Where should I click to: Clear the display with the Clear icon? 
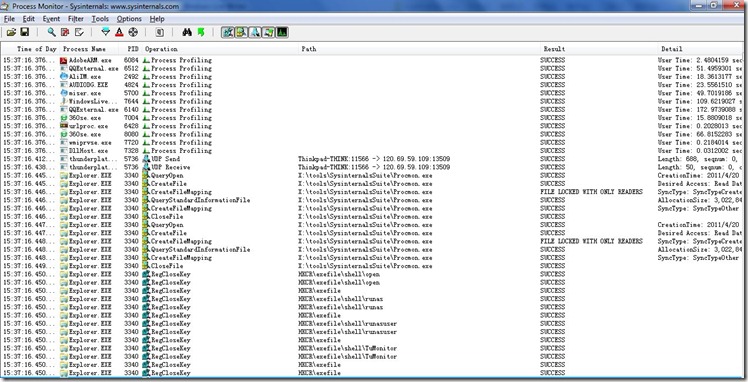point(79,32)
